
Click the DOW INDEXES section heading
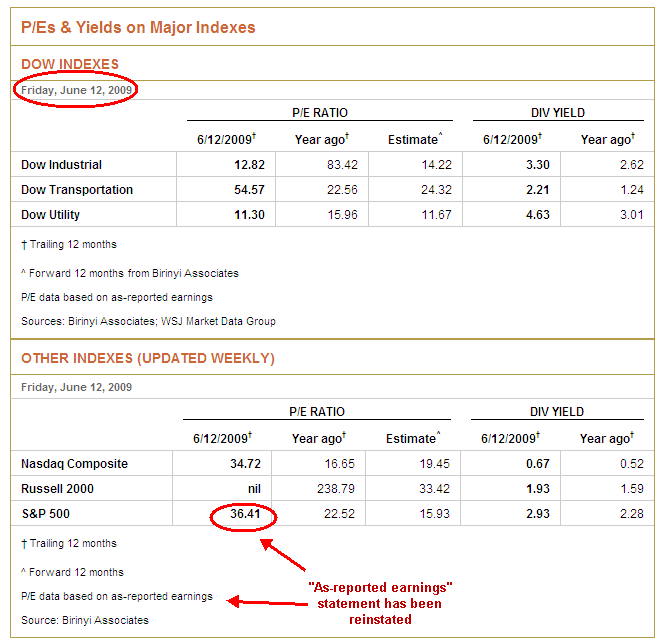70,65
